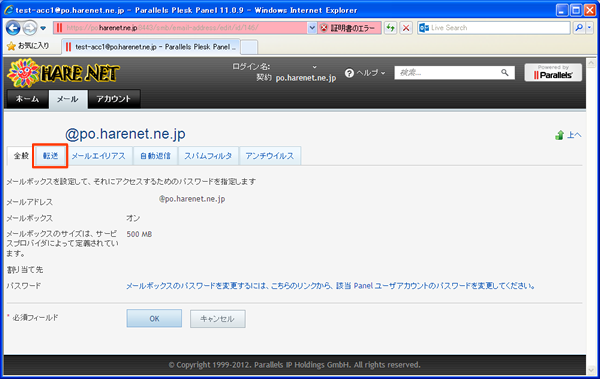Click the Powered by Parallels badge
The height and width of the screenshot is (379, 600).
tap(553, 73)
